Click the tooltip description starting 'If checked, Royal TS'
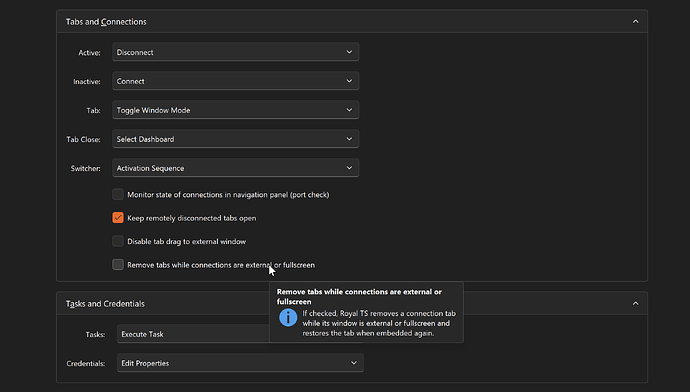This screenshot has width=690, height=392. point(379,323)
